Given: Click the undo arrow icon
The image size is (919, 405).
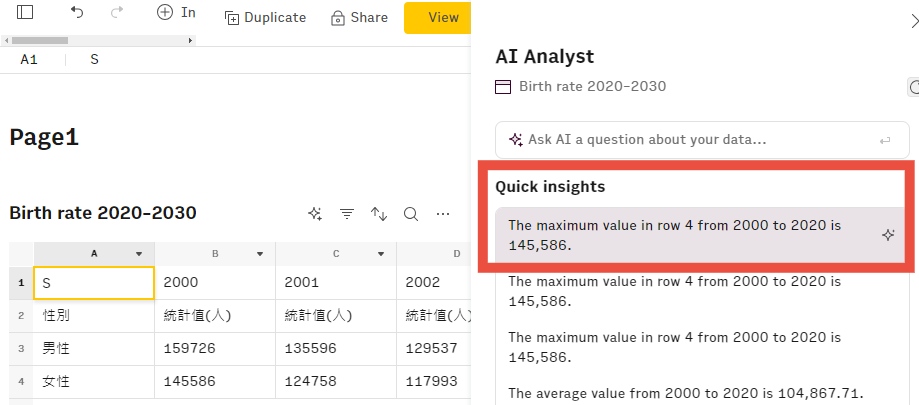Looking at the screenshot, I should 78,13.
